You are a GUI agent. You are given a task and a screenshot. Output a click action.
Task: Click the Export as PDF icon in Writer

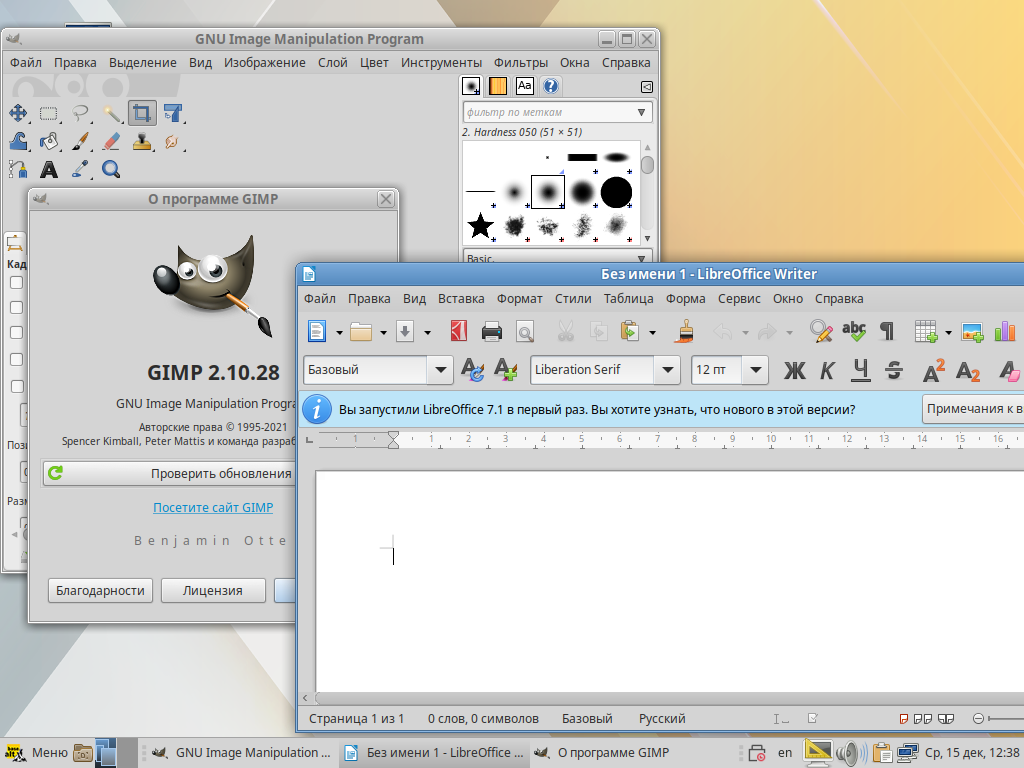coord(458,331)
